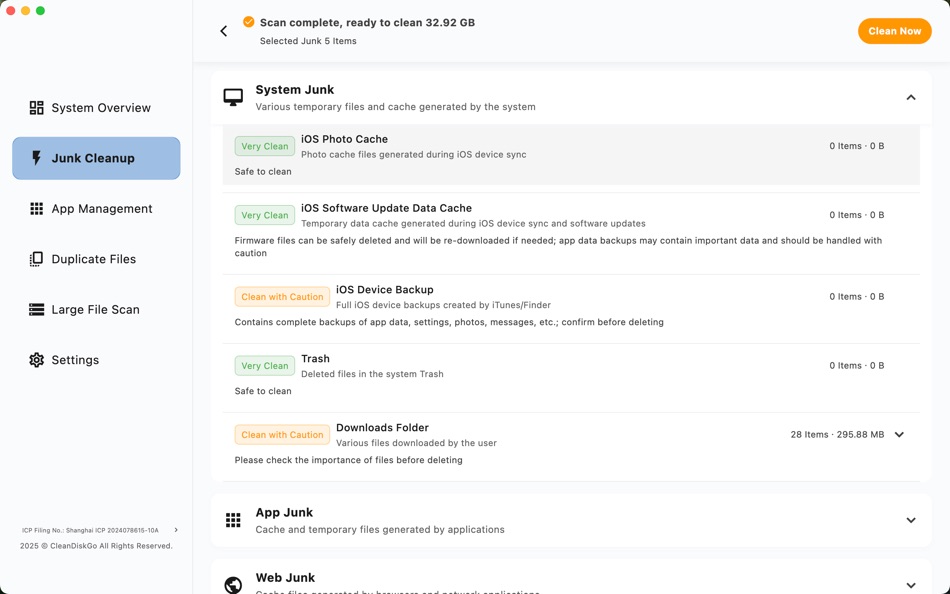Click the Clean with Caution badge on iOS Device Backup

(x=282, y=296)
